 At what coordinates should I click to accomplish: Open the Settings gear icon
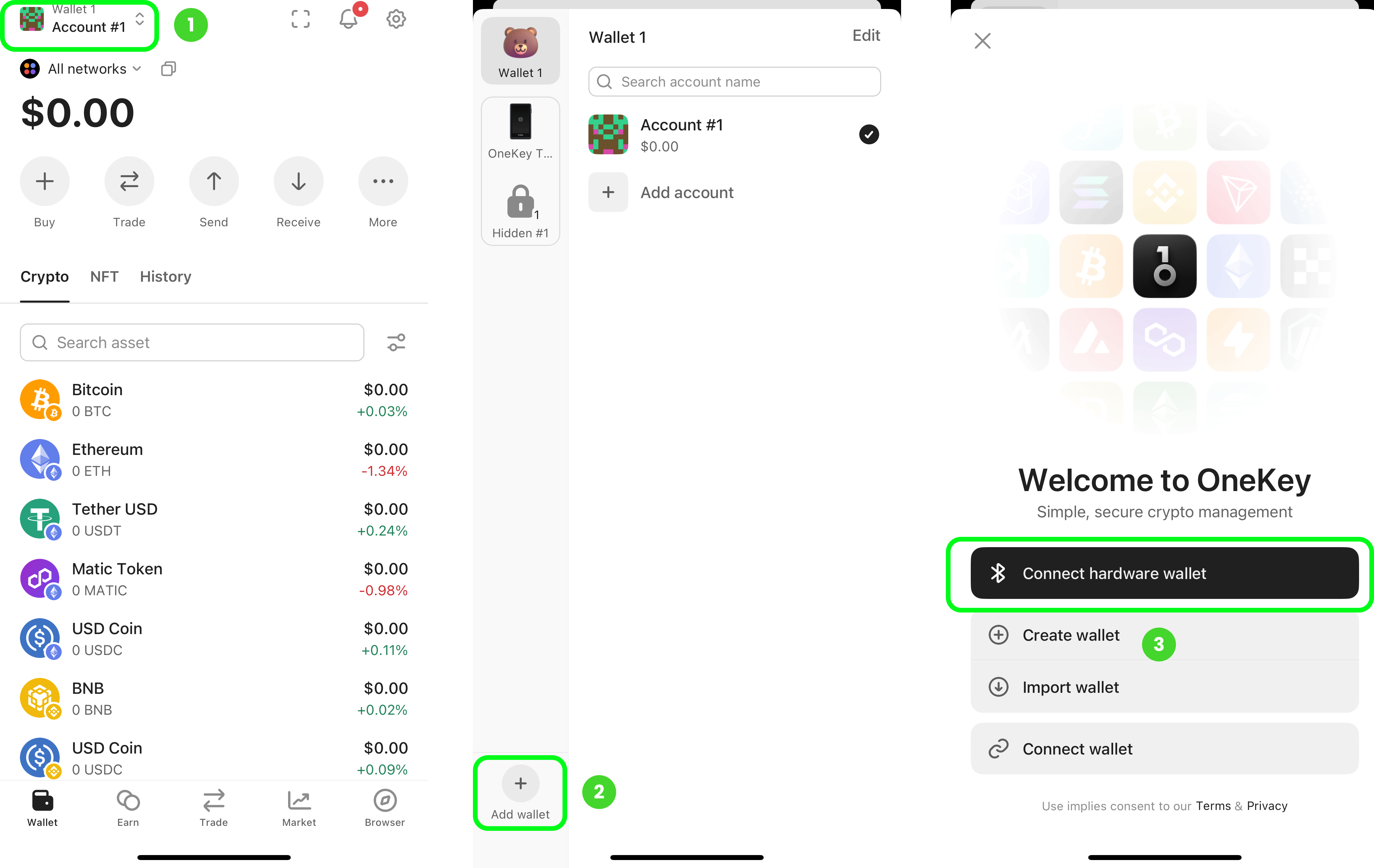pos(397,18)
